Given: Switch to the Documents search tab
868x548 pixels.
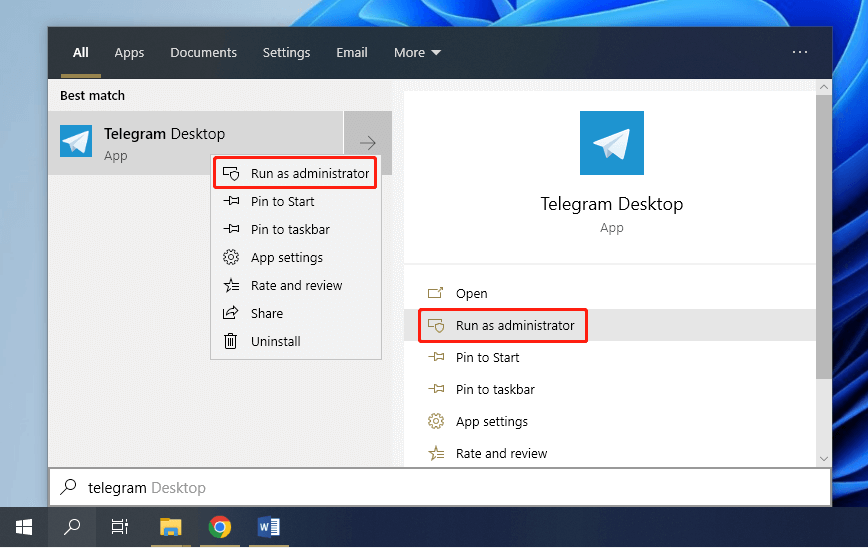Looking at the screenshot, I should tap(203, 53).
